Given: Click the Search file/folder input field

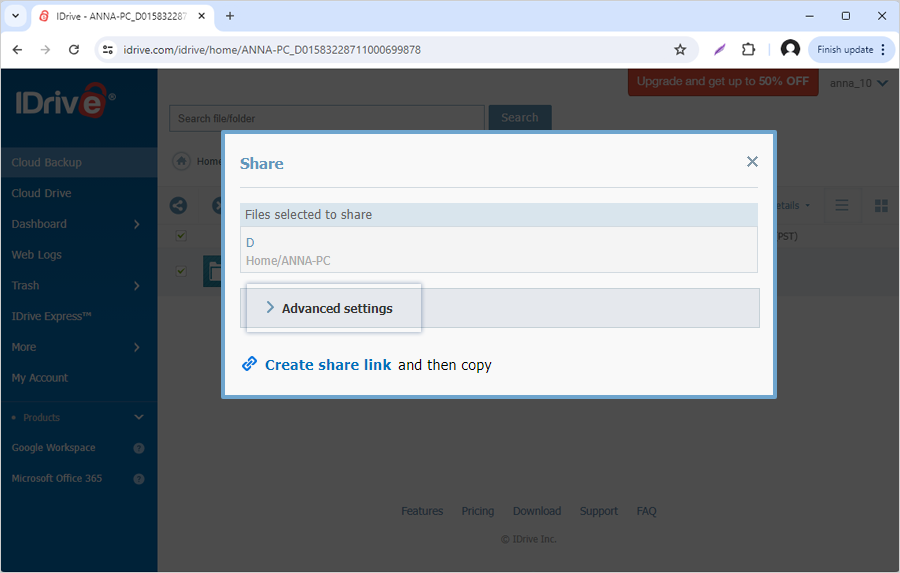Looking at the screenshot, I should click(x=326, y=118).
